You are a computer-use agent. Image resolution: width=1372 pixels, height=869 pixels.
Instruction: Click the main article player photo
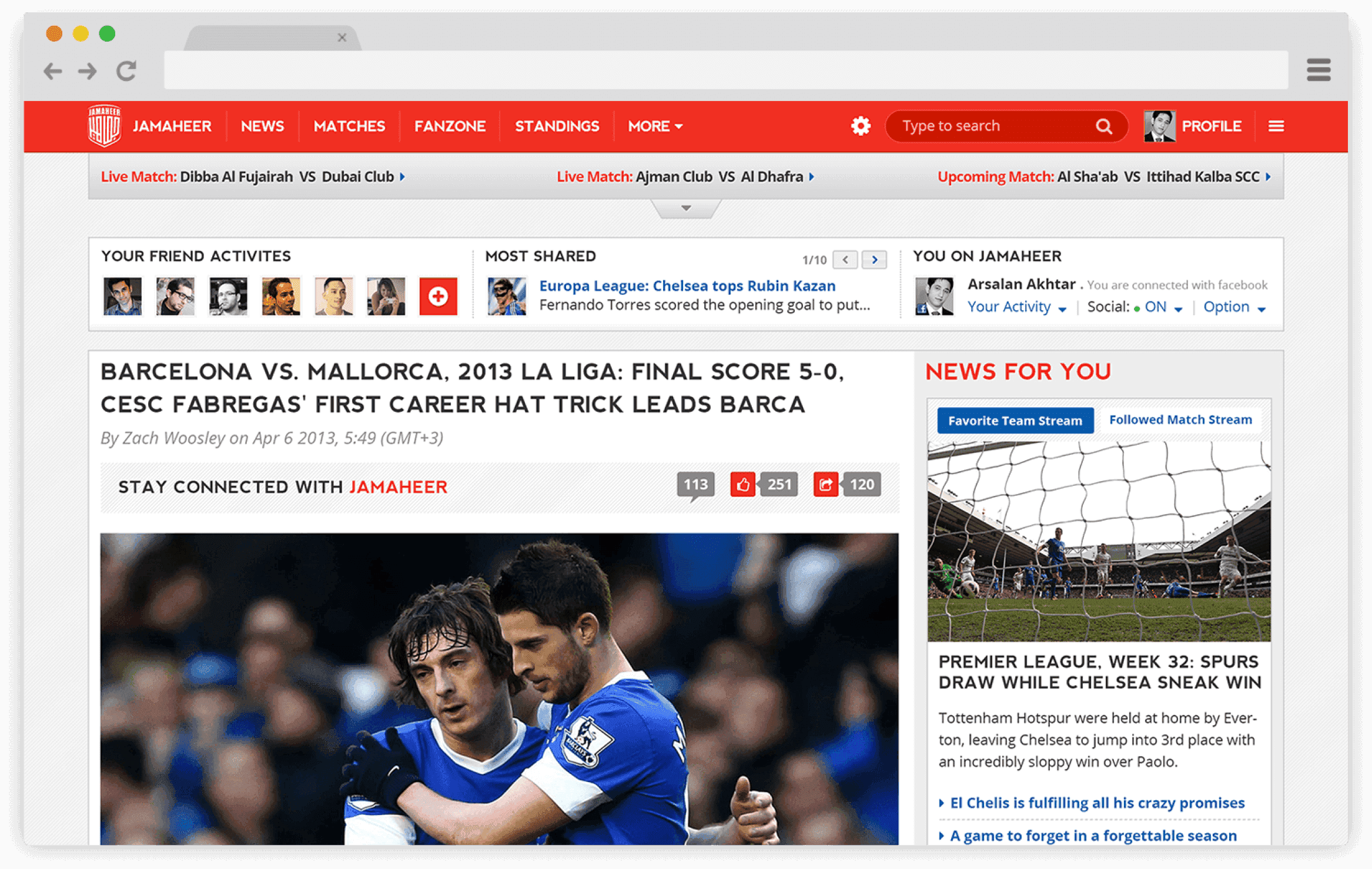pos(499,689)
